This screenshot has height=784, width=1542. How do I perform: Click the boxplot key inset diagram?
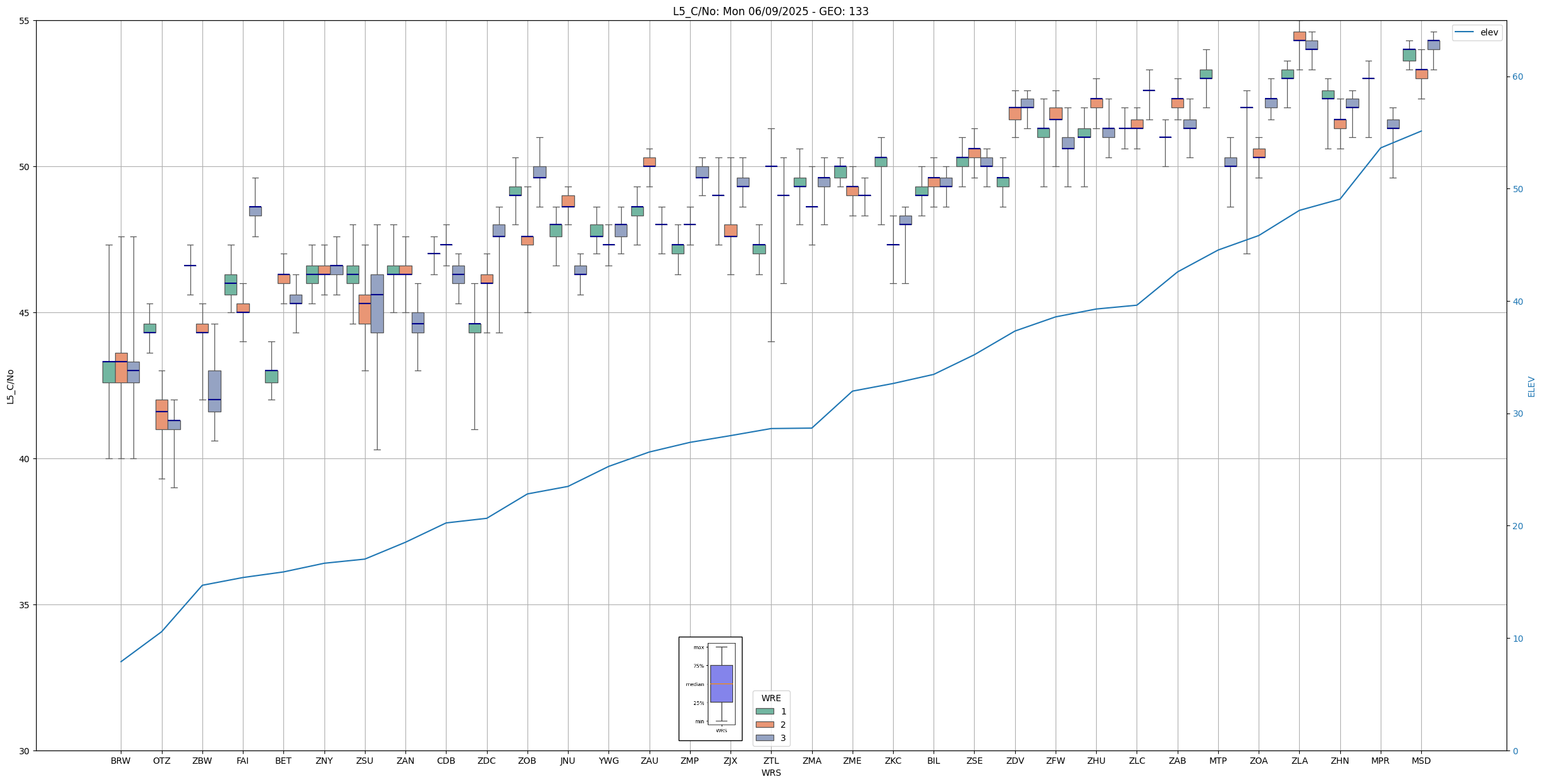(710, 688)
